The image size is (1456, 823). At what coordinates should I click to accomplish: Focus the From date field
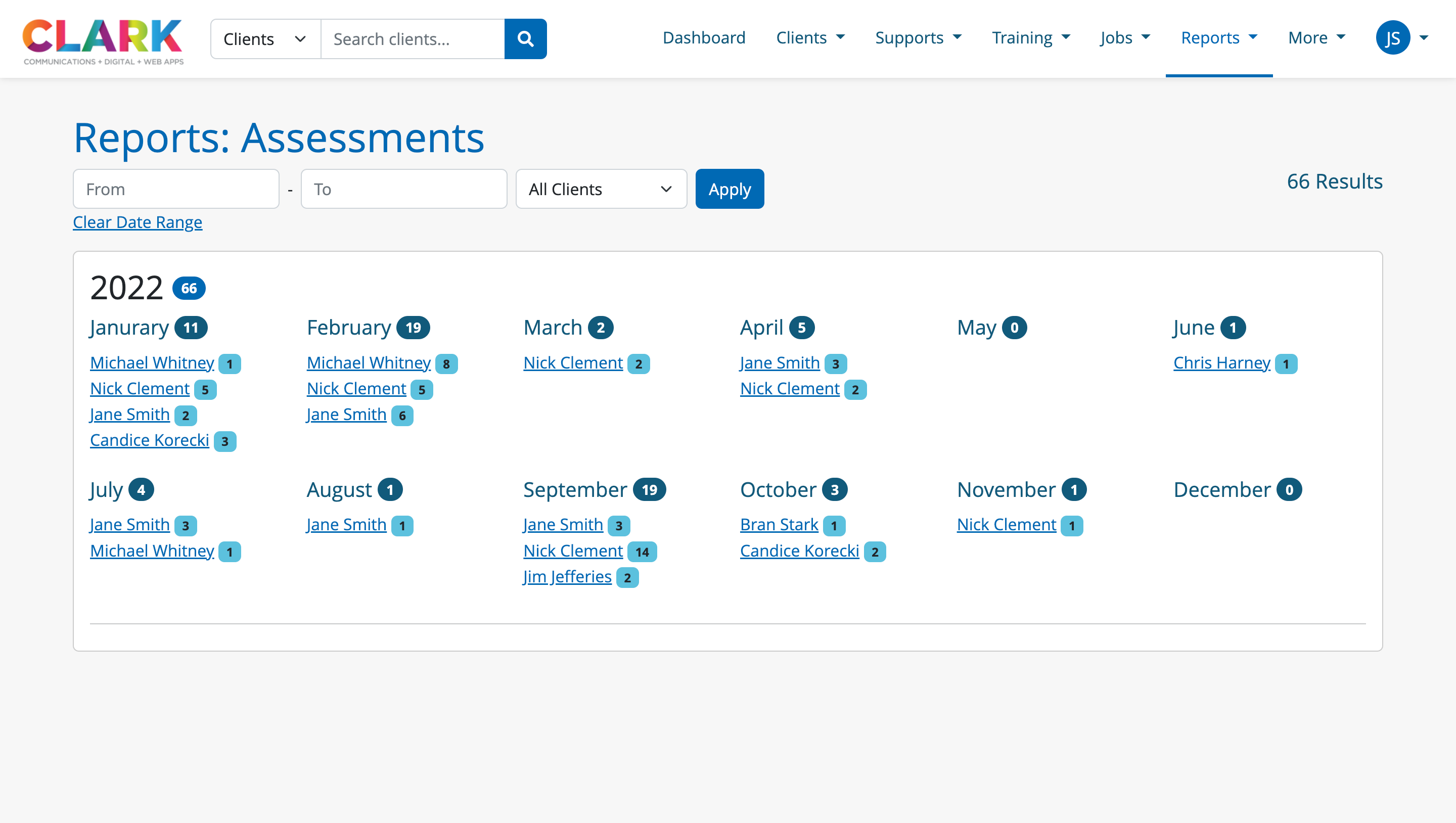176,190
